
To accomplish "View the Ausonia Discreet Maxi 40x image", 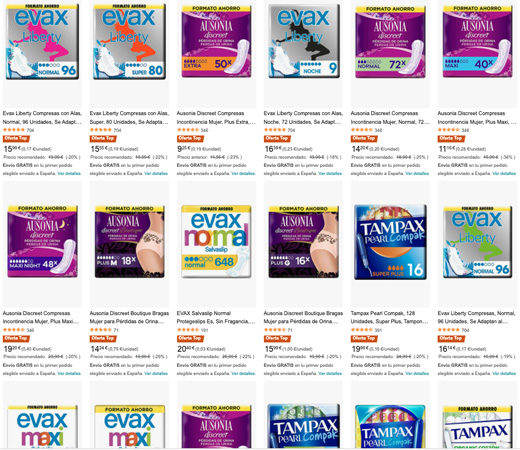I will click(477, 42).
